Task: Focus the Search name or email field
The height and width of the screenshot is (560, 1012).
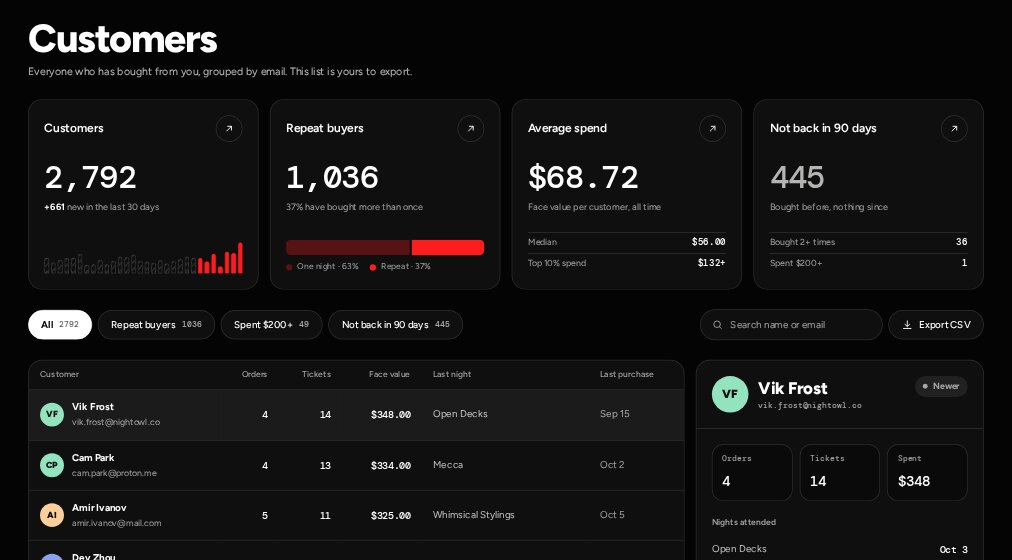Action: point(791,325)
